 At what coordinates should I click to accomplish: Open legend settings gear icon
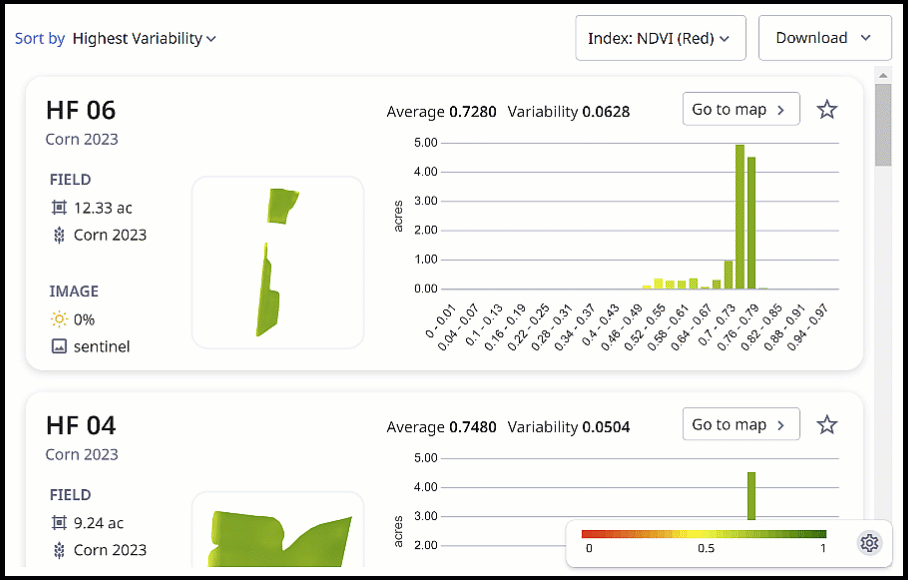(869, 543)
